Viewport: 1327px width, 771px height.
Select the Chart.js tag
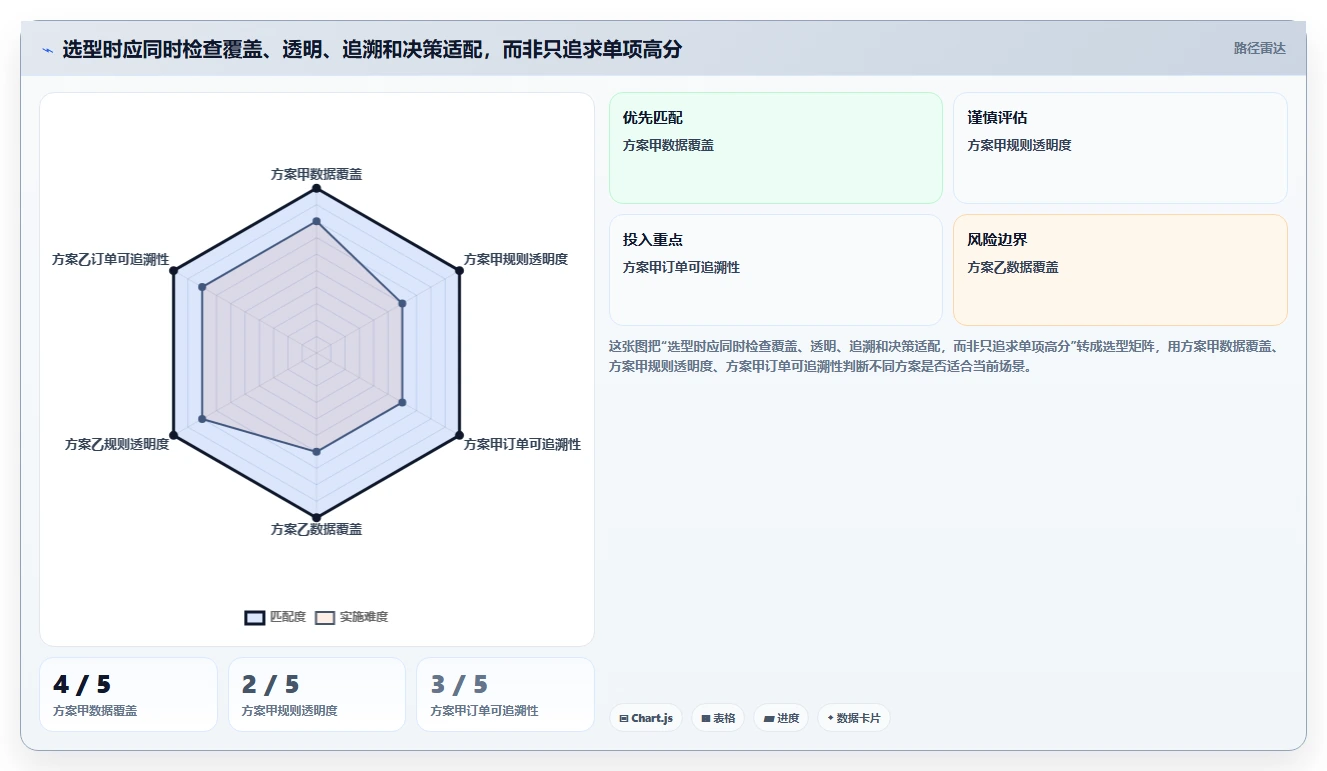point(646,718)
